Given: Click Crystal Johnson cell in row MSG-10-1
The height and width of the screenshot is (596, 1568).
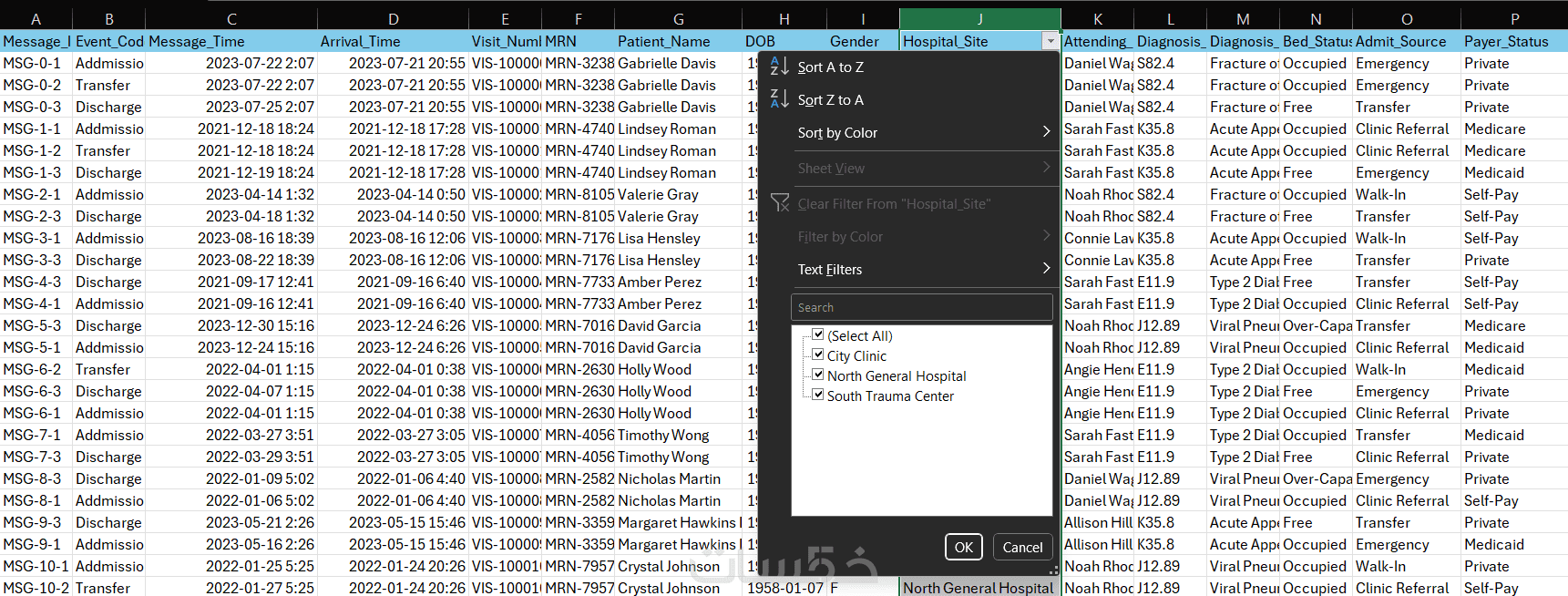Looking at the screenshot, I should (678, 566).
